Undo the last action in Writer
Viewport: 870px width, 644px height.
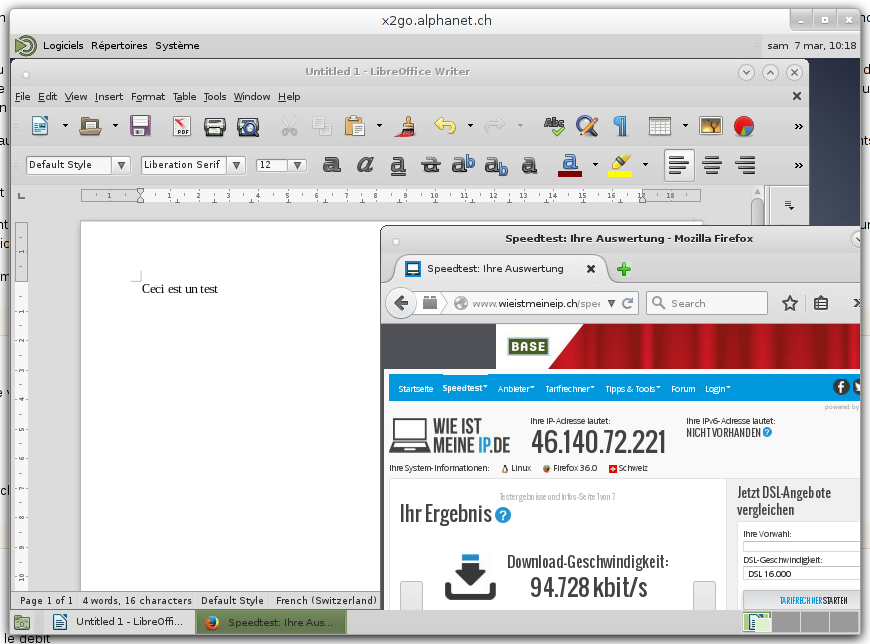pyautogui.click(x=445, y=125)
